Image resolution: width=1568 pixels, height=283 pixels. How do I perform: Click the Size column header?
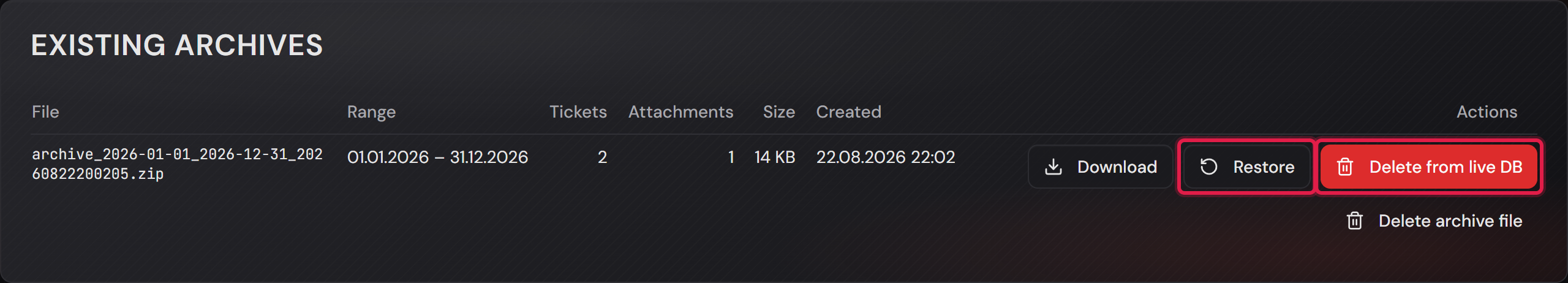(778, 111)
